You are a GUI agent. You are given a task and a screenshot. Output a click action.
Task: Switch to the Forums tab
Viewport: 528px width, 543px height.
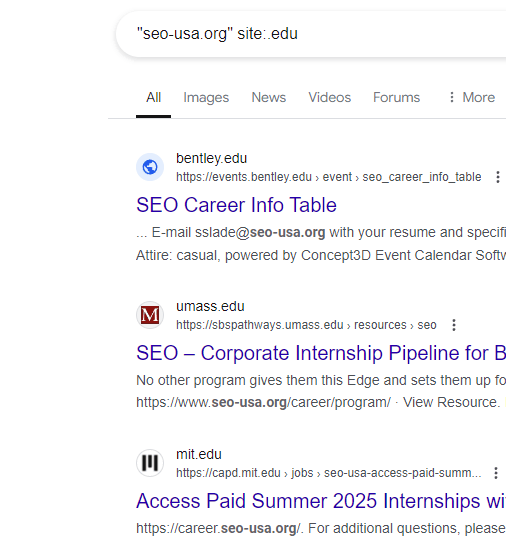[x=396, y=98]
